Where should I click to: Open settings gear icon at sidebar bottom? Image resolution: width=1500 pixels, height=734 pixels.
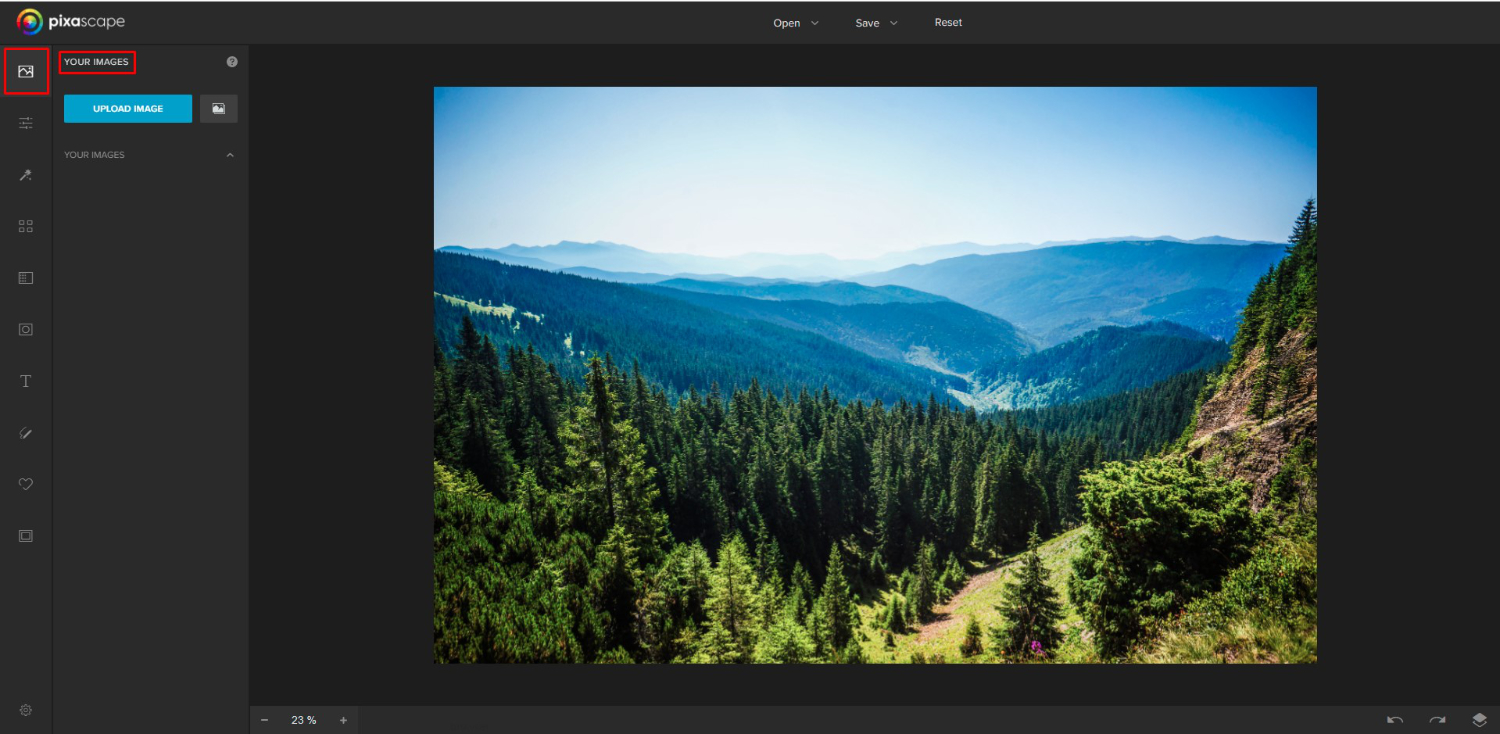pos(26,710)
